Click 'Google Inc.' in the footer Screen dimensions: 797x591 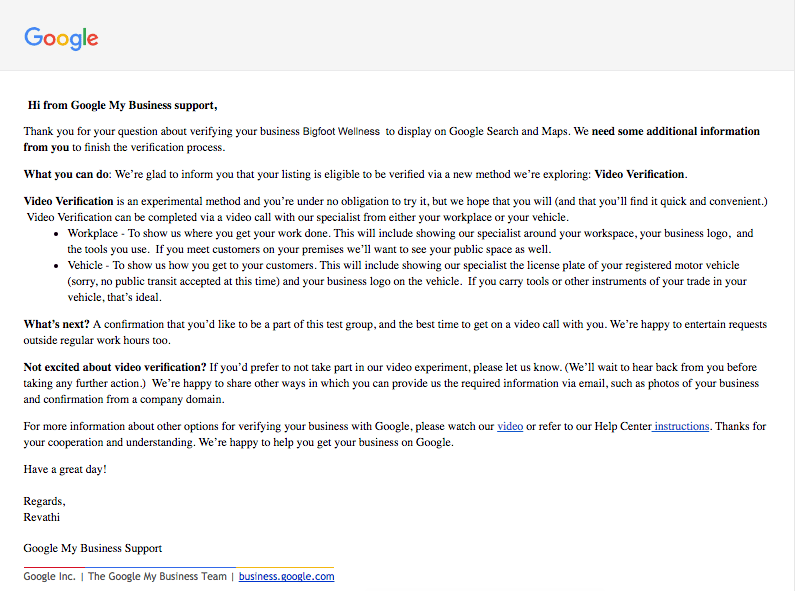point(49,576)
